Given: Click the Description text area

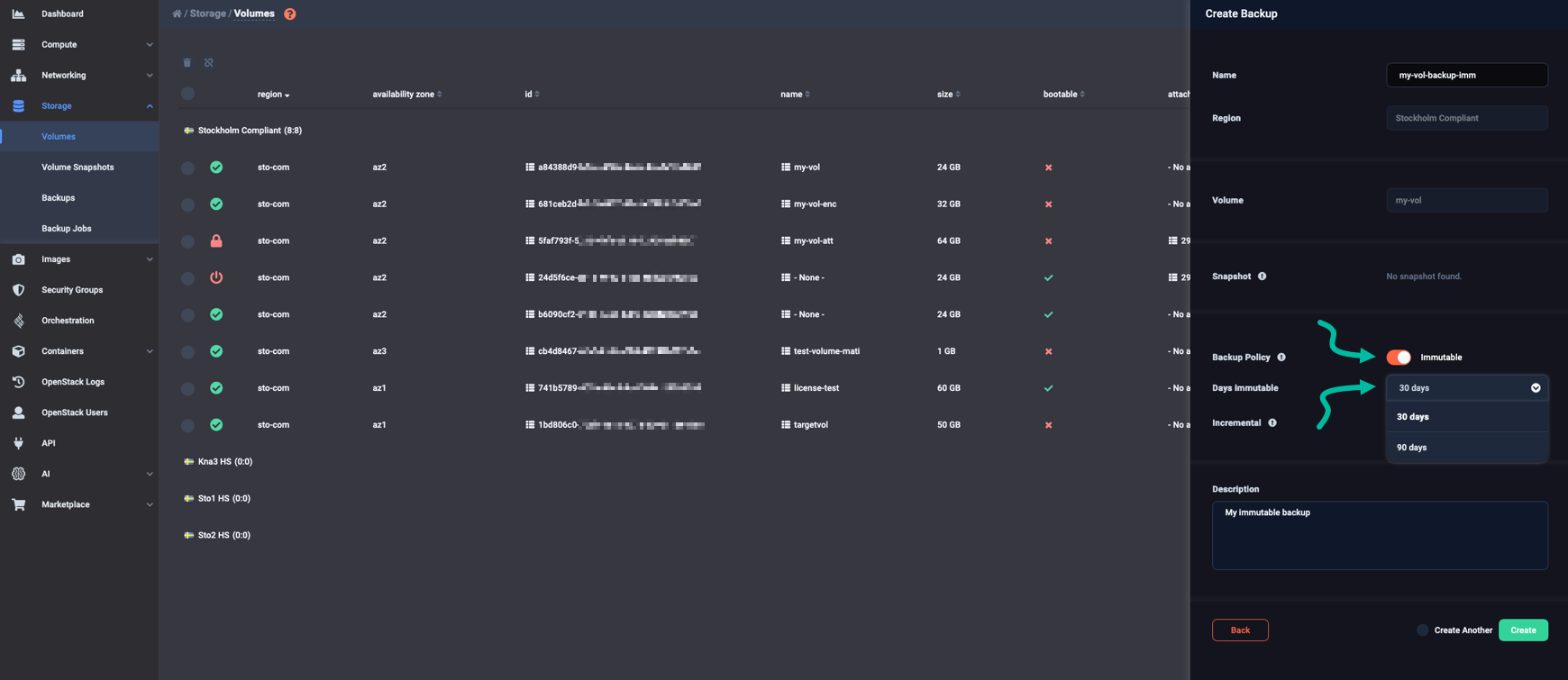Looking at the screenshot, I should point(1380,536).
